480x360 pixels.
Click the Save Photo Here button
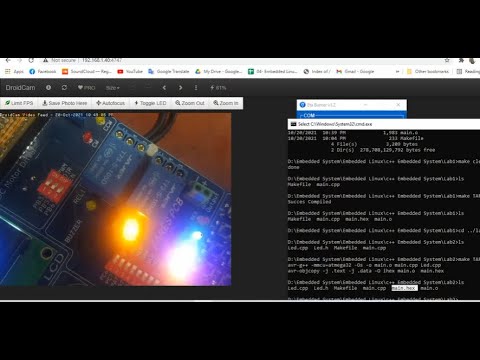click(x=65, y=103)
